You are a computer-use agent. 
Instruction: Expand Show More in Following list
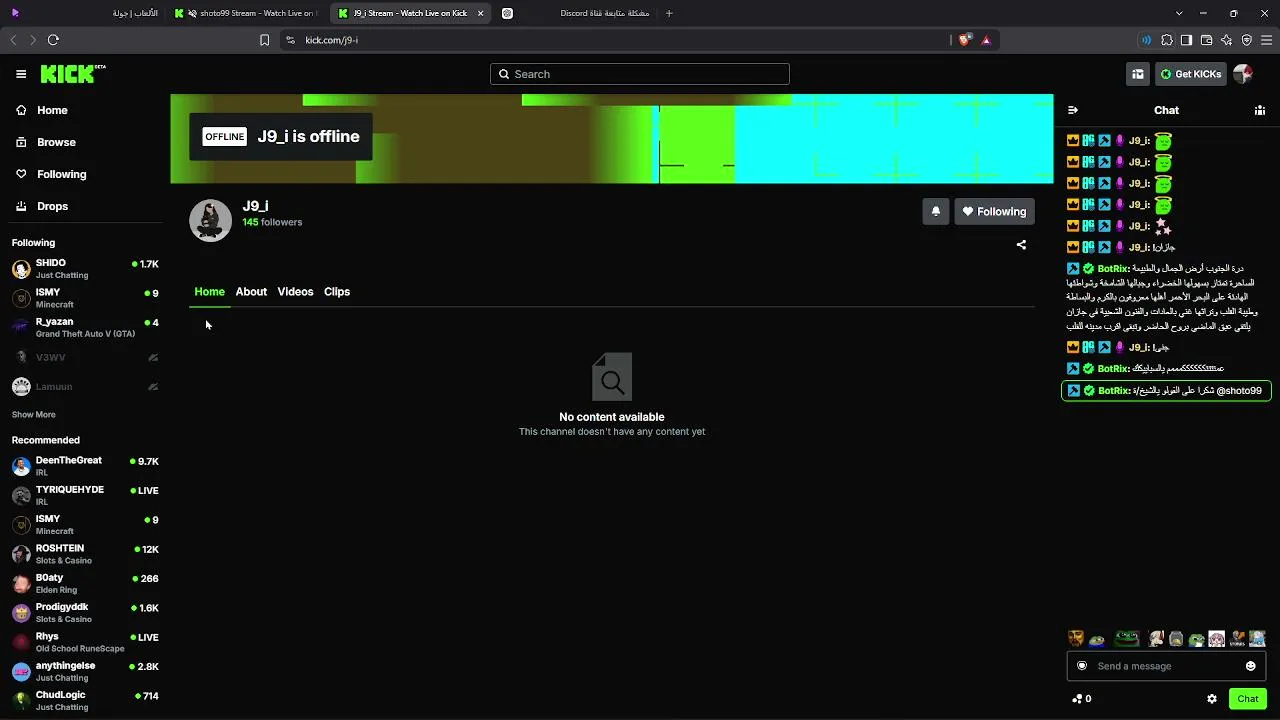click(34, 415)
